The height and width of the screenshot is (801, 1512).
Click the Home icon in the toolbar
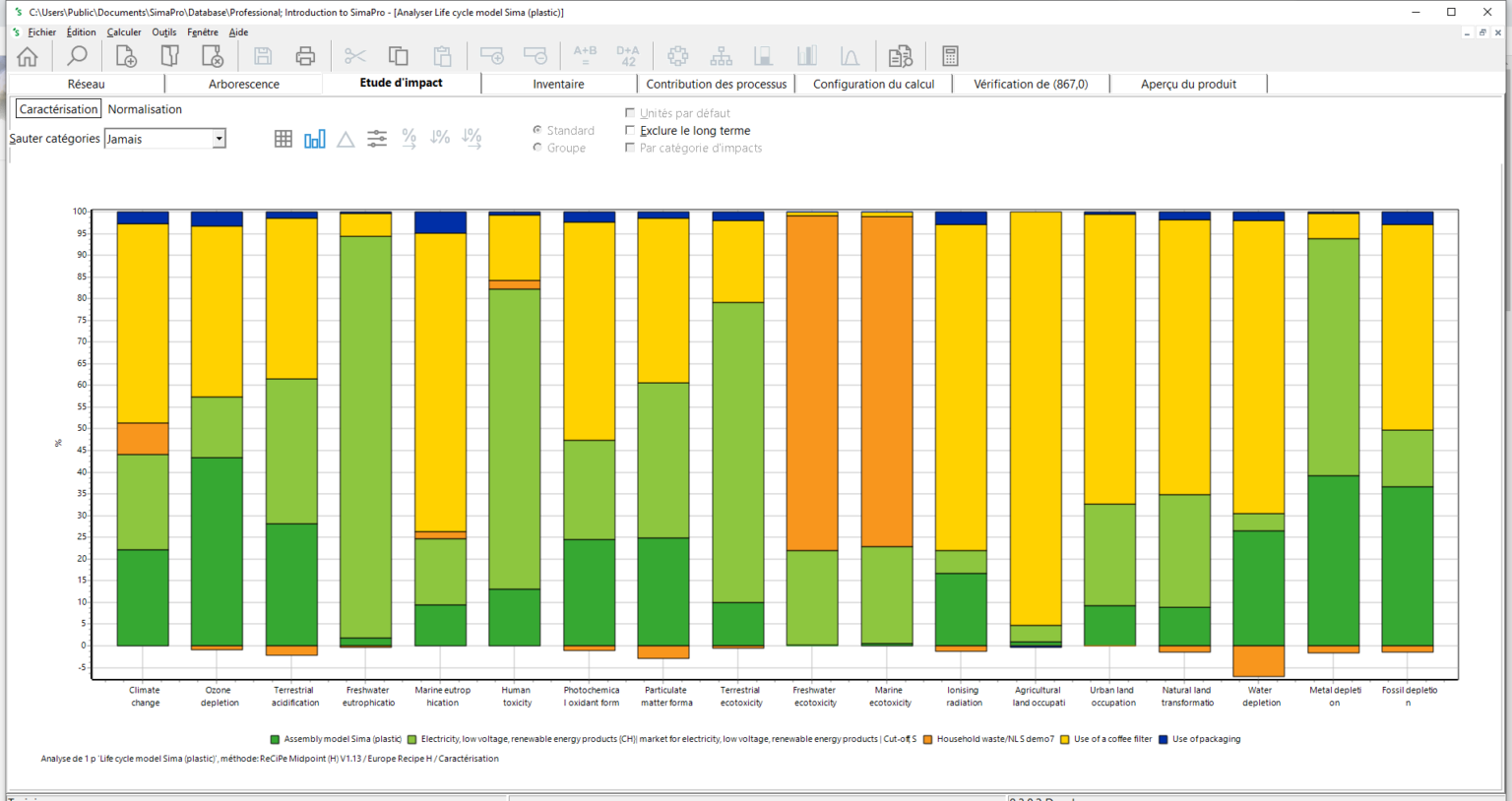(28, 56)
